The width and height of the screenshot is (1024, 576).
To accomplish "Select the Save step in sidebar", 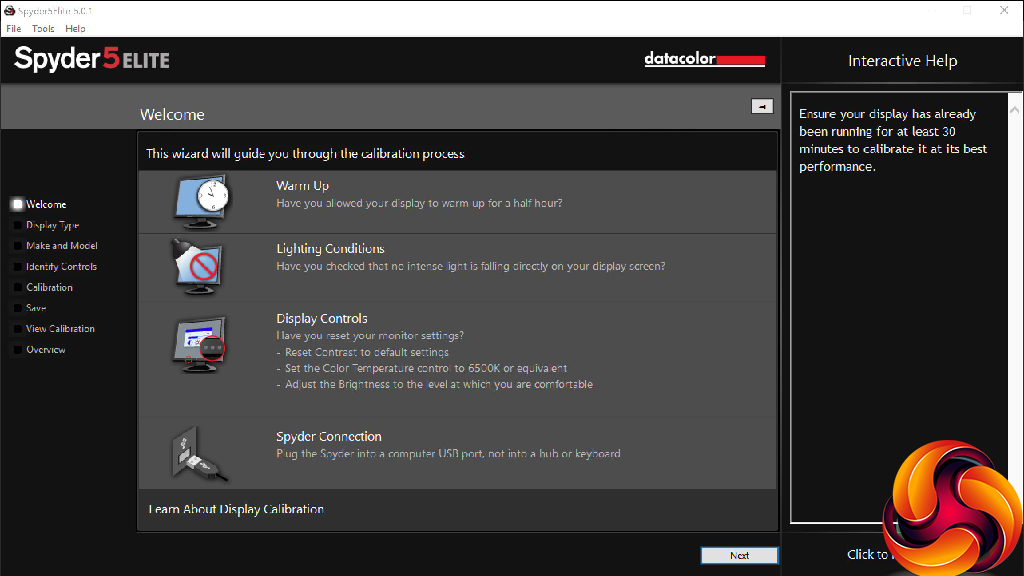I will tap(29, 308).
